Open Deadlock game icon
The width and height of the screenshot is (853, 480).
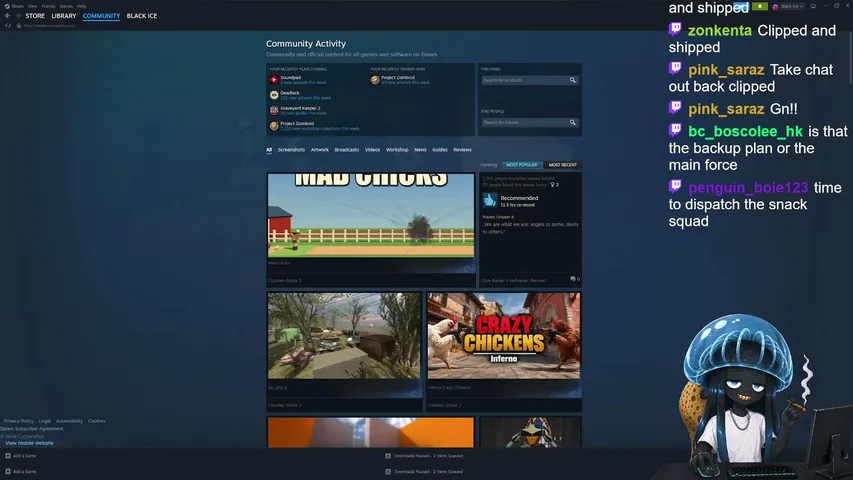(274, 95)
